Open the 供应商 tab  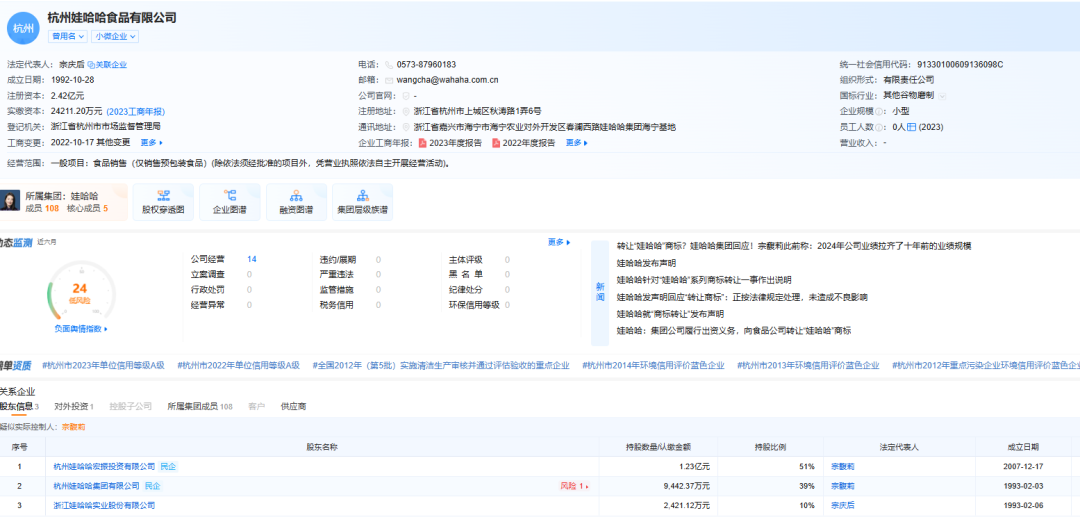click(x=293, y=407)
